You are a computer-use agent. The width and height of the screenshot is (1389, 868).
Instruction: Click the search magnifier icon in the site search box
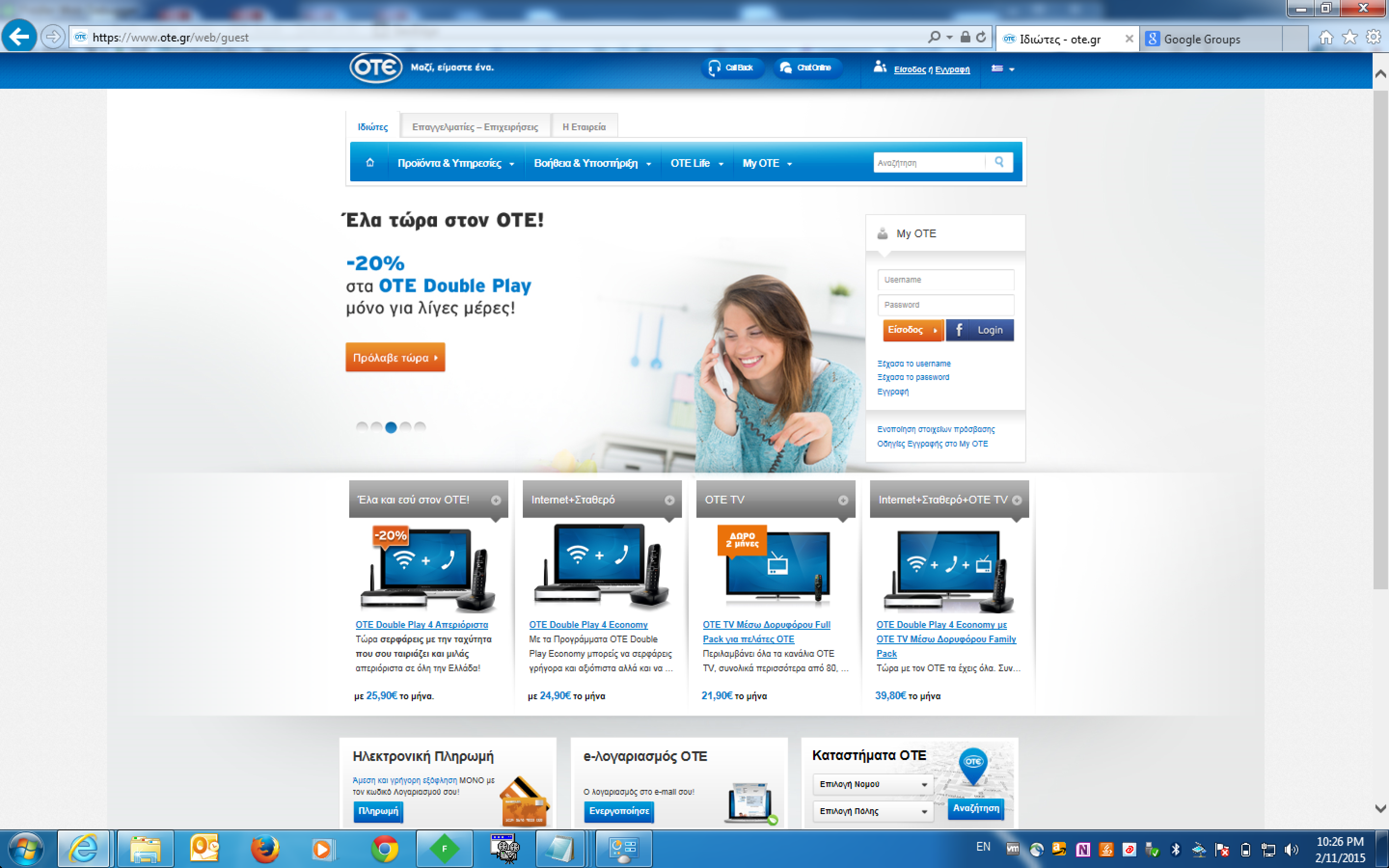[x=999, y=163]
